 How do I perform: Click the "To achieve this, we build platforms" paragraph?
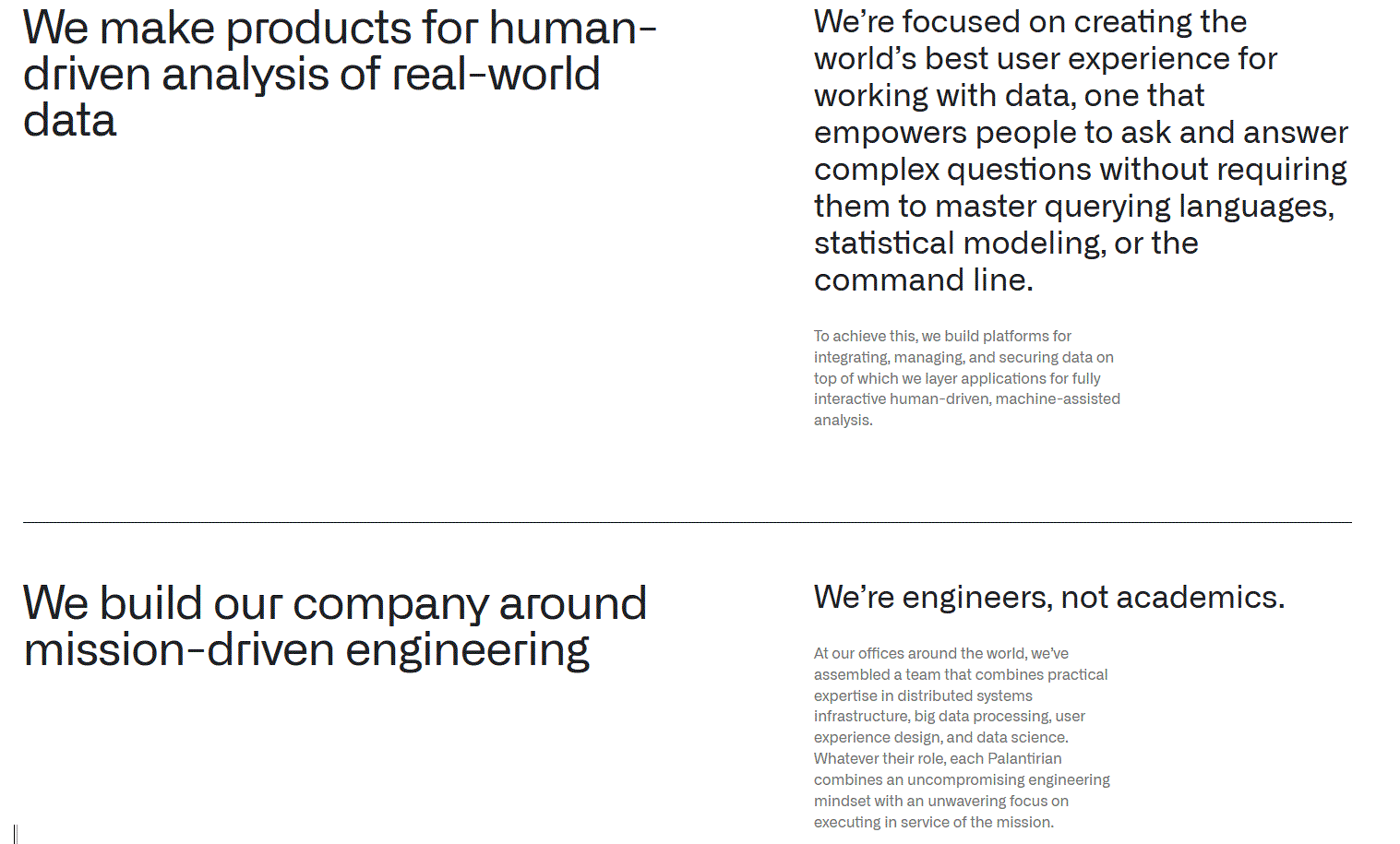tap(967, 378)
